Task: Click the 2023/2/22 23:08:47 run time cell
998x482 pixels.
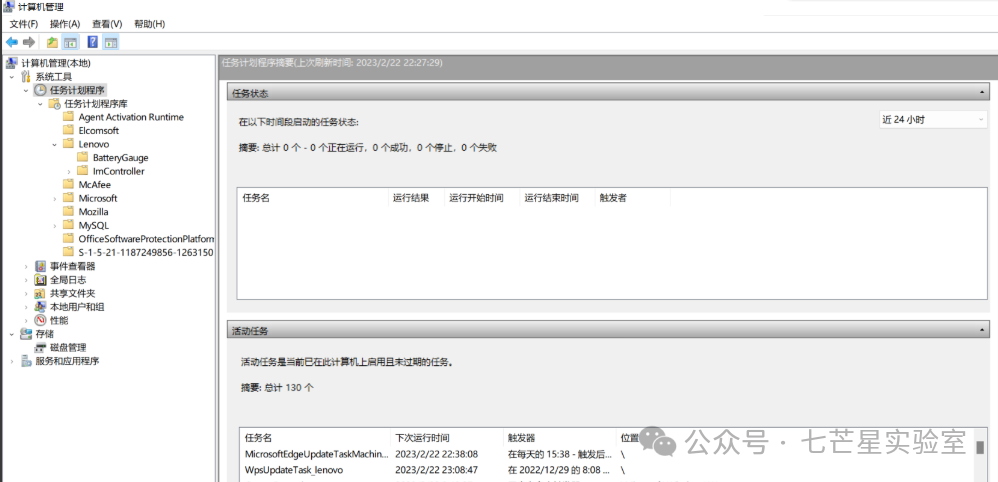Action: click(x=436, y=470)
